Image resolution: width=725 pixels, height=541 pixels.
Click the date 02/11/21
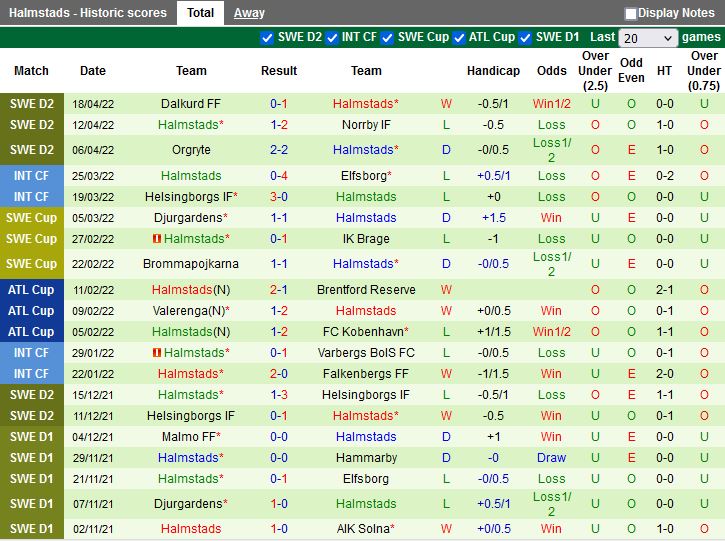93,529
